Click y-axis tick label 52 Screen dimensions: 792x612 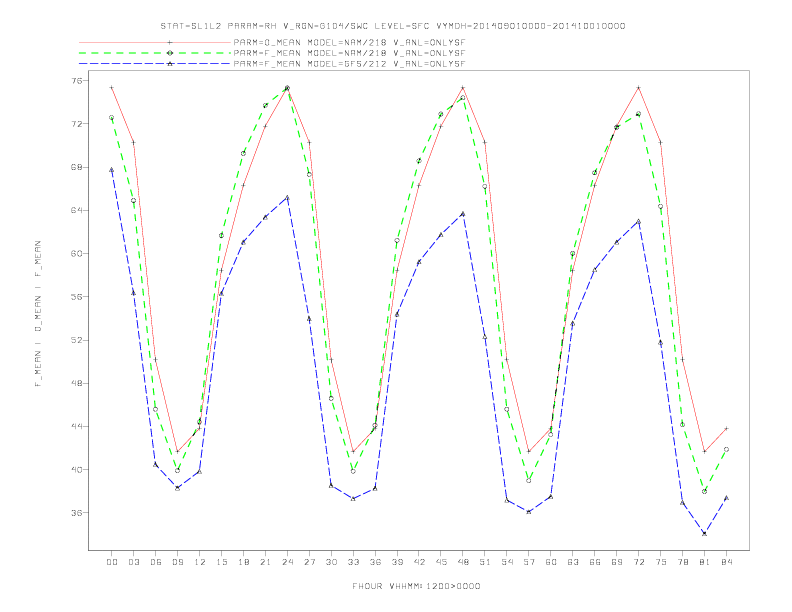pyautogui.click(x=78, y=340)
